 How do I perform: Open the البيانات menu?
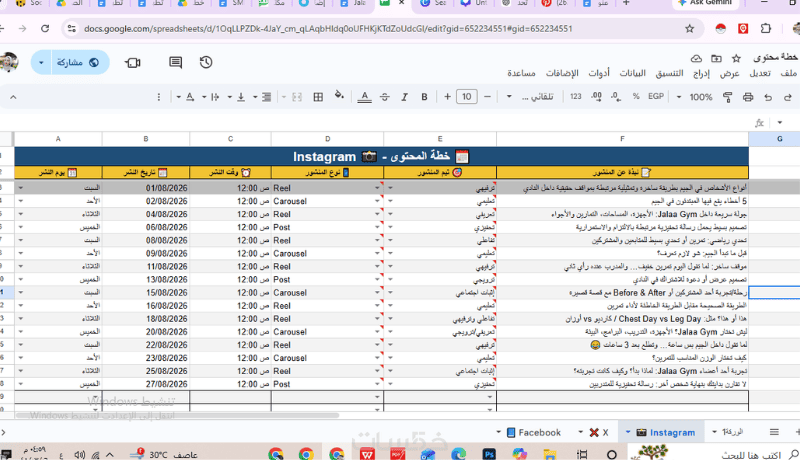click(x=633, y=73)
